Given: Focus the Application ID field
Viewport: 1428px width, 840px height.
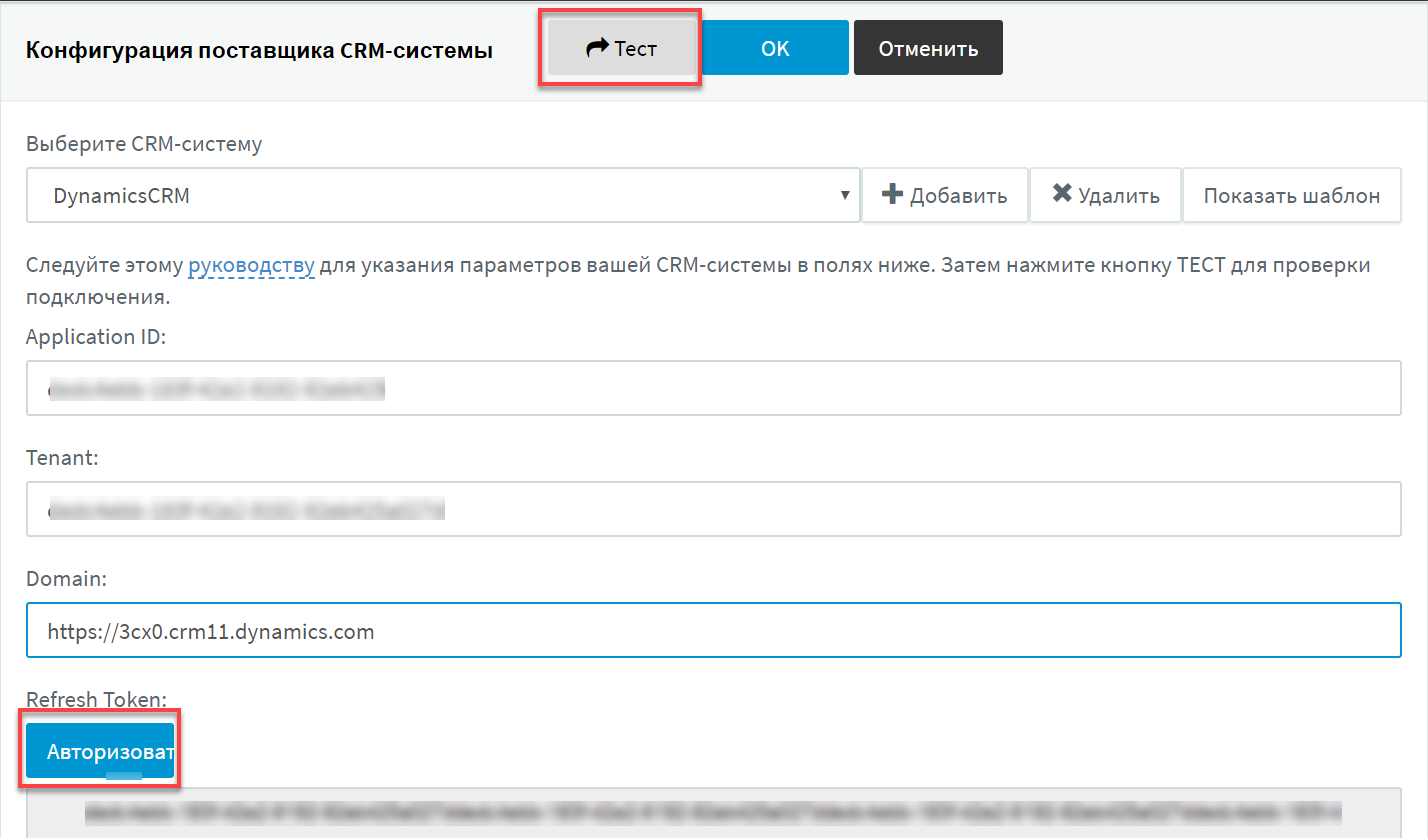Looking at the screenshot, I should pos(714,388).
